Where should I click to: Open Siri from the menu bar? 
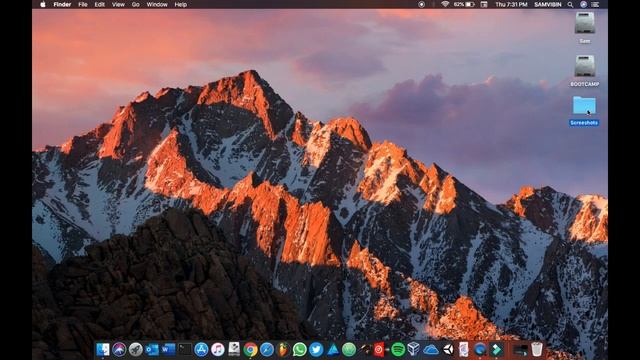coord(584,4)
